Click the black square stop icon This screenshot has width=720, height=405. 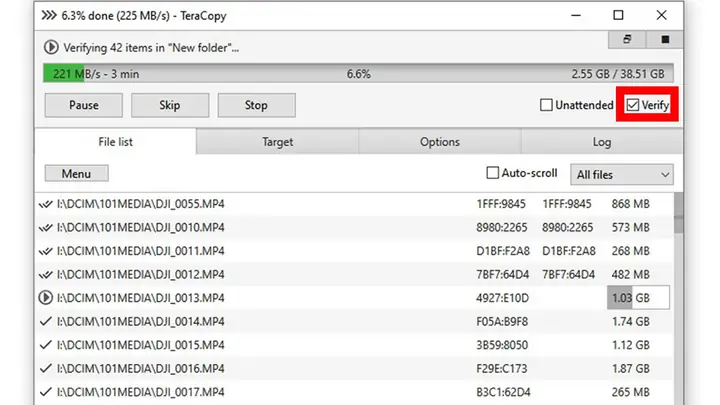coord(665,39)
